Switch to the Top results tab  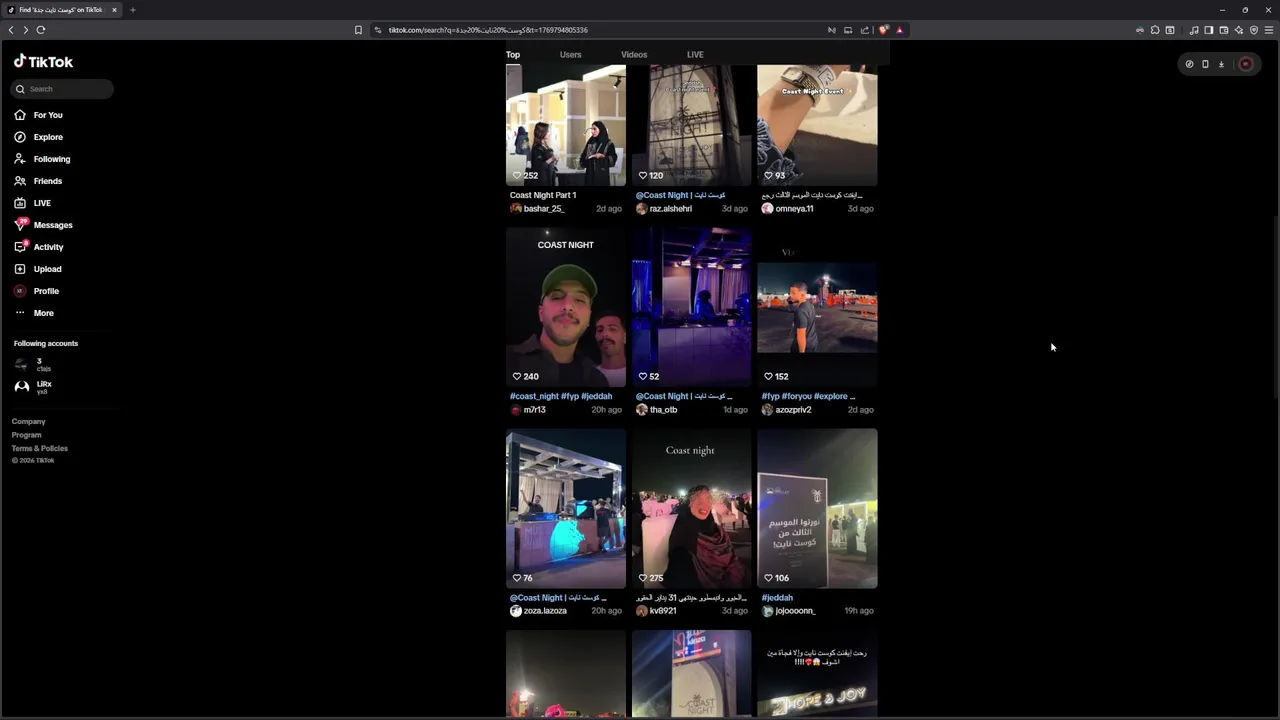[513, 55]
